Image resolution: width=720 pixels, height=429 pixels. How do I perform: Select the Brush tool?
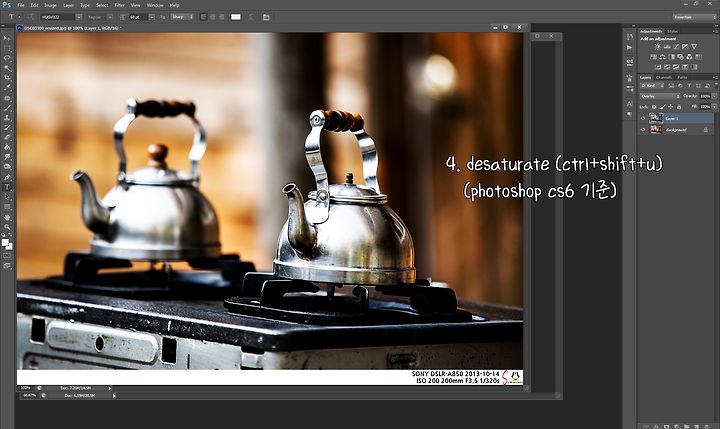(x=7, y=108)
